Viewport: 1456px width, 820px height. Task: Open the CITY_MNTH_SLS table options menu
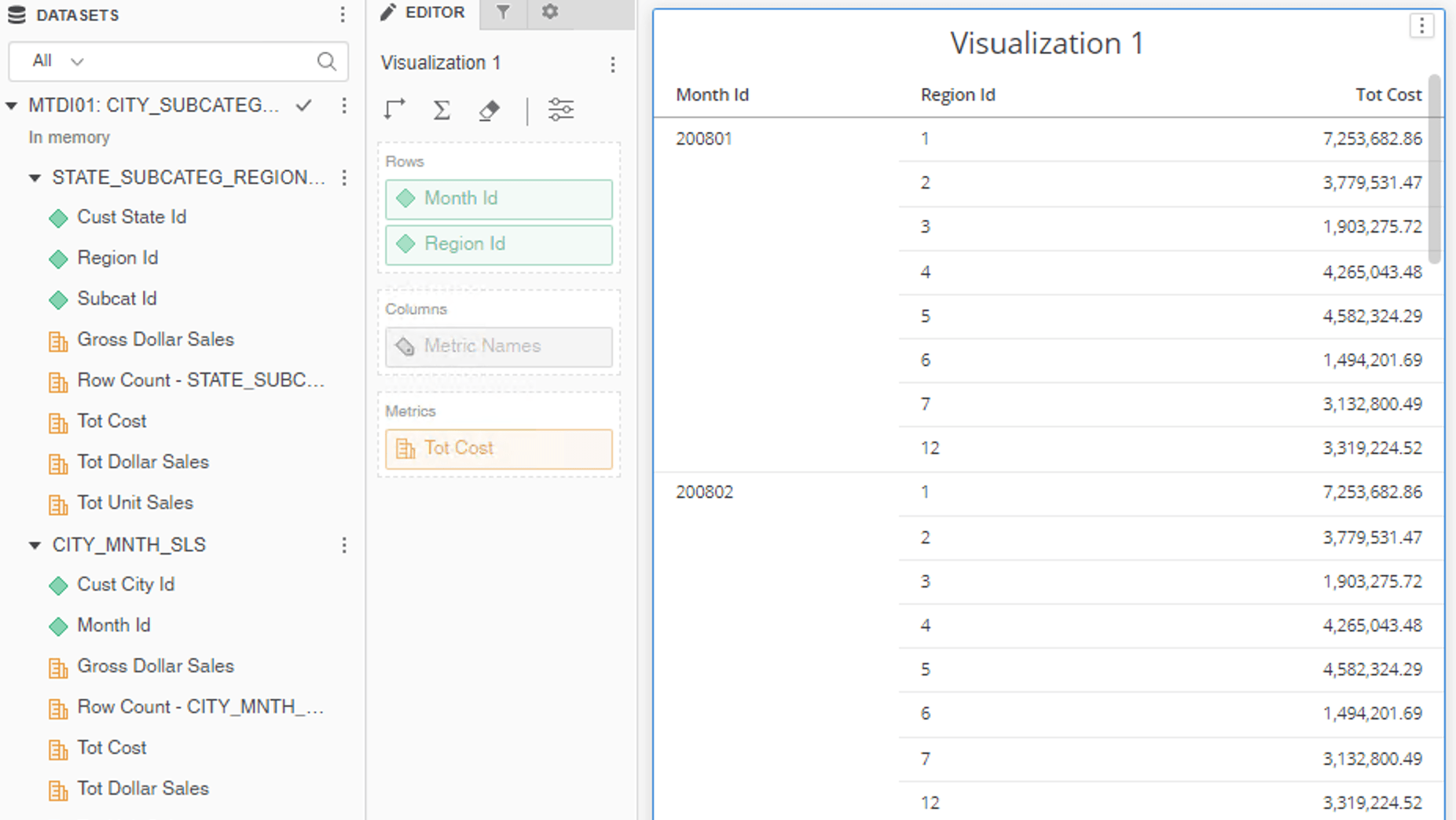click(x=344, y=545)
